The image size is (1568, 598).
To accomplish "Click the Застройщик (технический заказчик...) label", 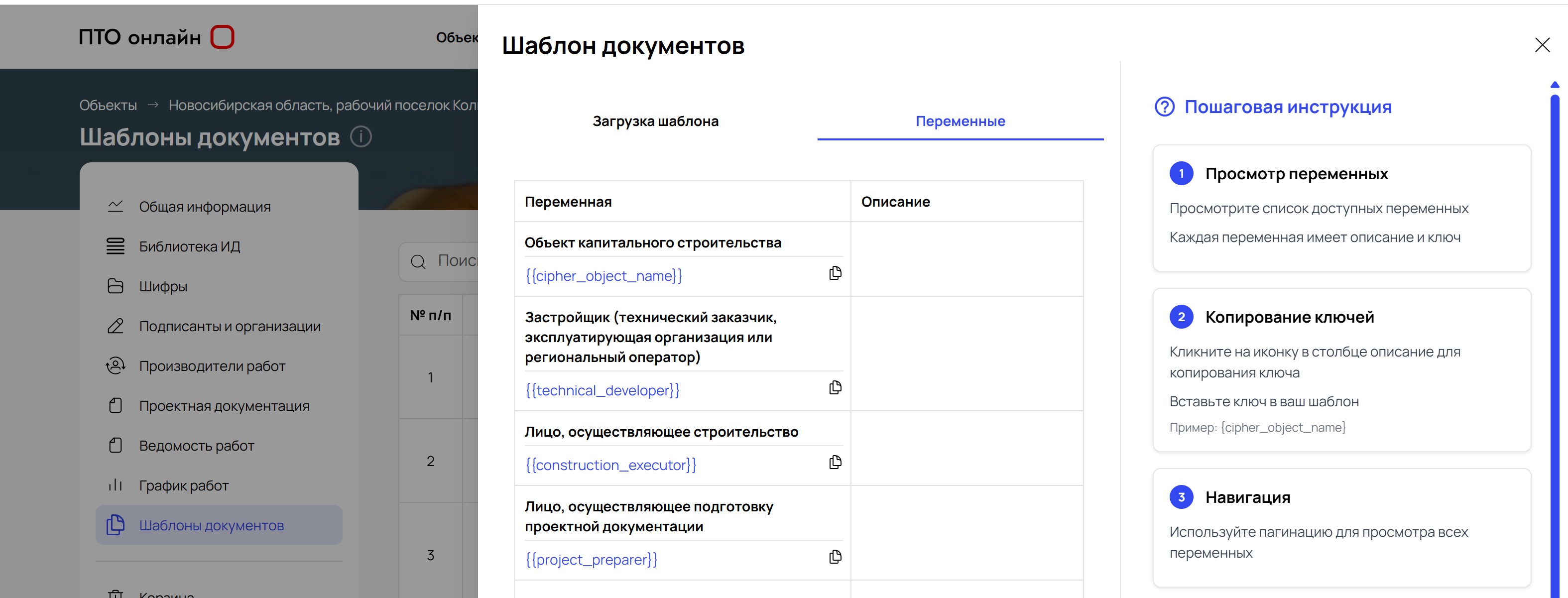I will click(651, 337).
